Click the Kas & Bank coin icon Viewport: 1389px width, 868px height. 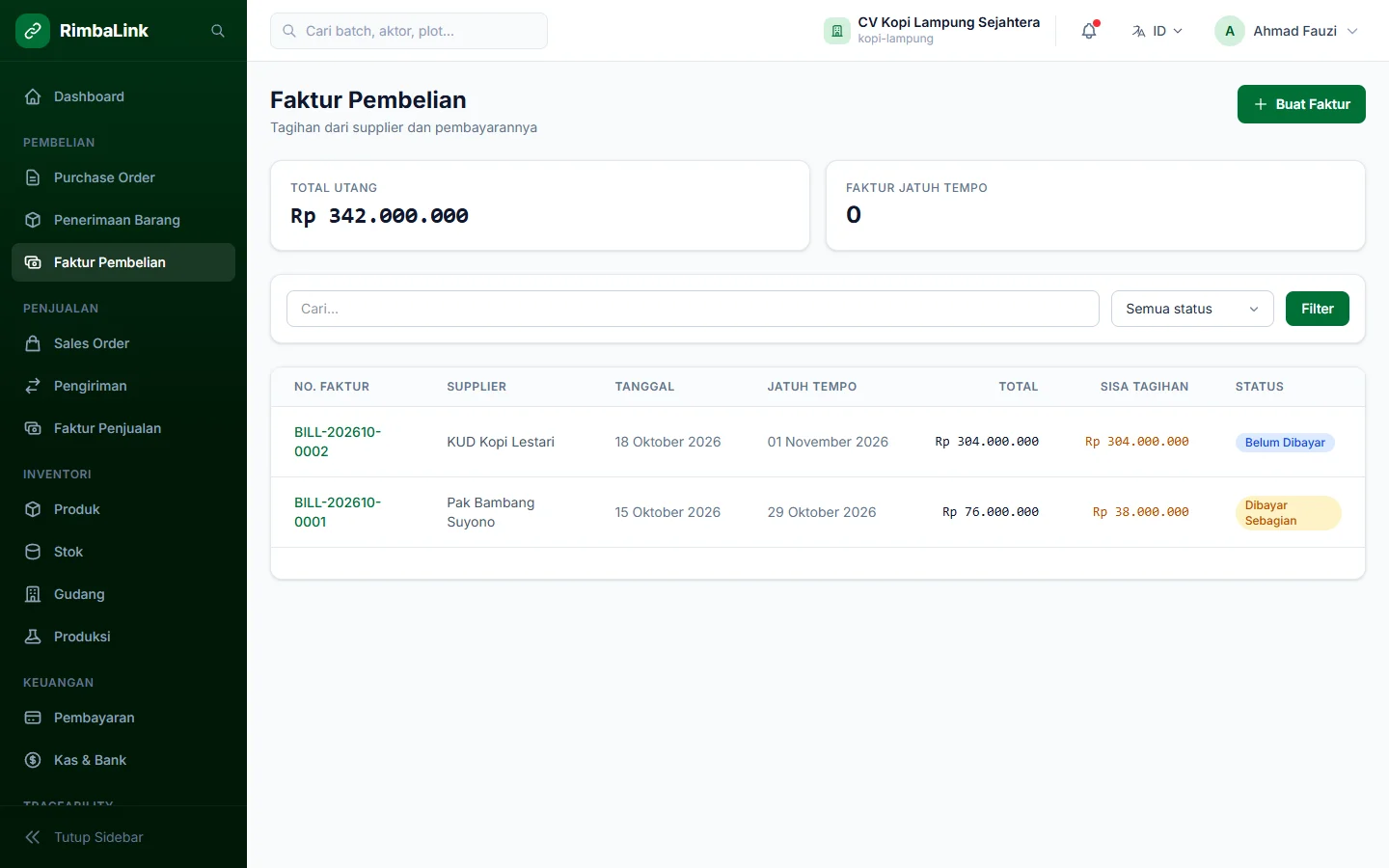[33, 760]
